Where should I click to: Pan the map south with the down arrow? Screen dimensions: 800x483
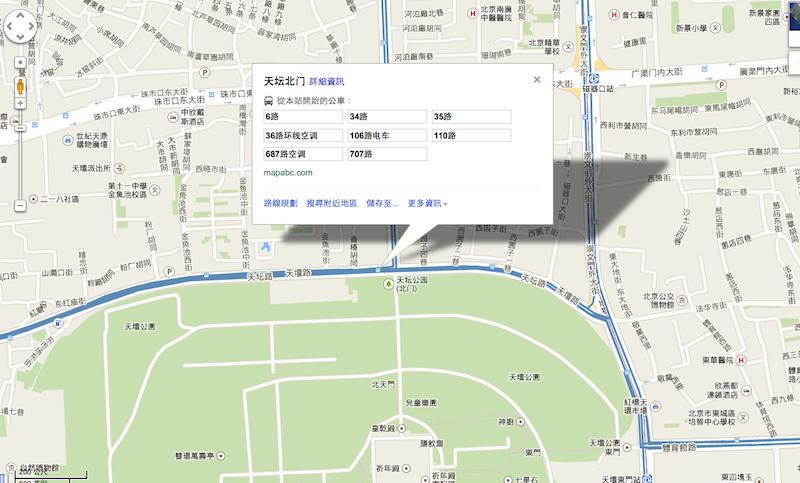coord(20,37)
